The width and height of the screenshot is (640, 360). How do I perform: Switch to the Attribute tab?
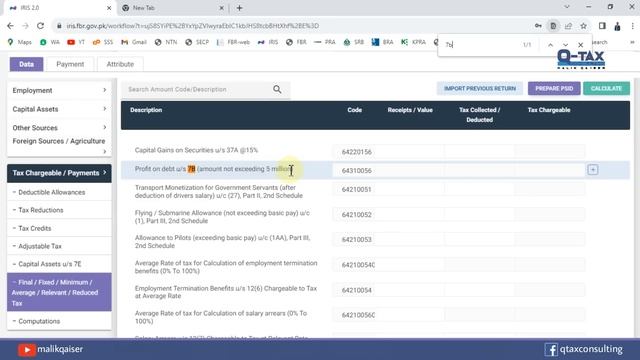[x=120, y=64]
